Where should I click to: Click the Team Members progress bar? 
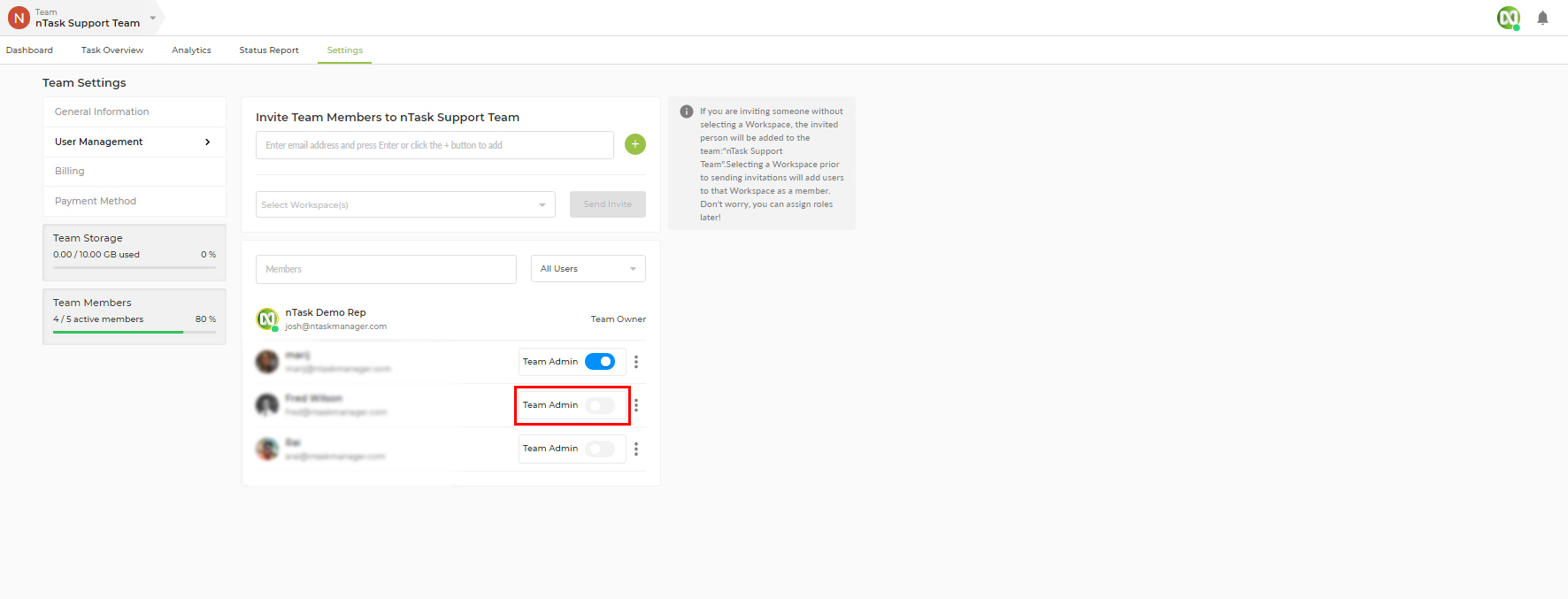tap(135, 332)
